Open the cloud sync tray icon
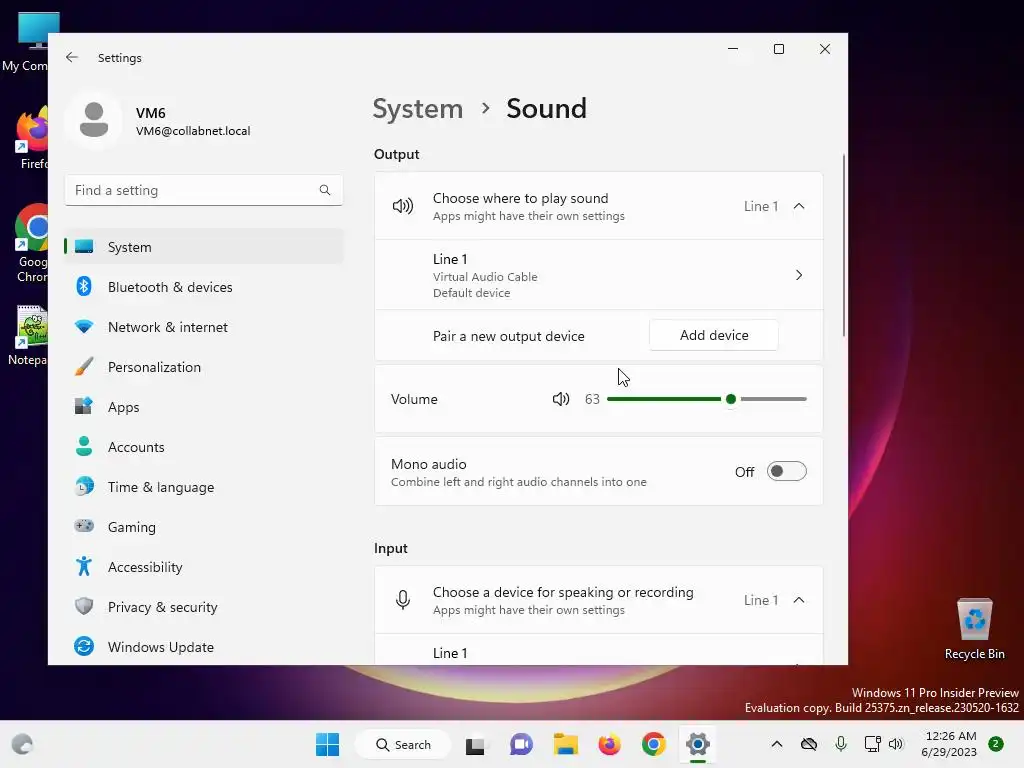1024x768 pixels. pyautogui.click(x=808, y=744)
